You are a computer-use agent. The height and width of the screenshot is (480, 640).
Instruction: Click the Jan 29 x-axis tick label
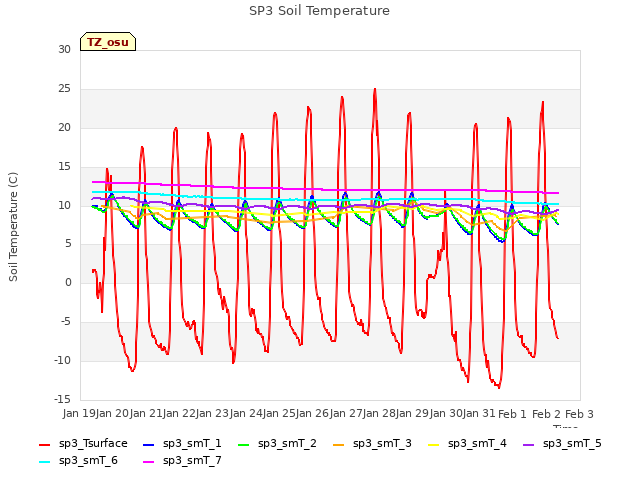coord(413,413)
